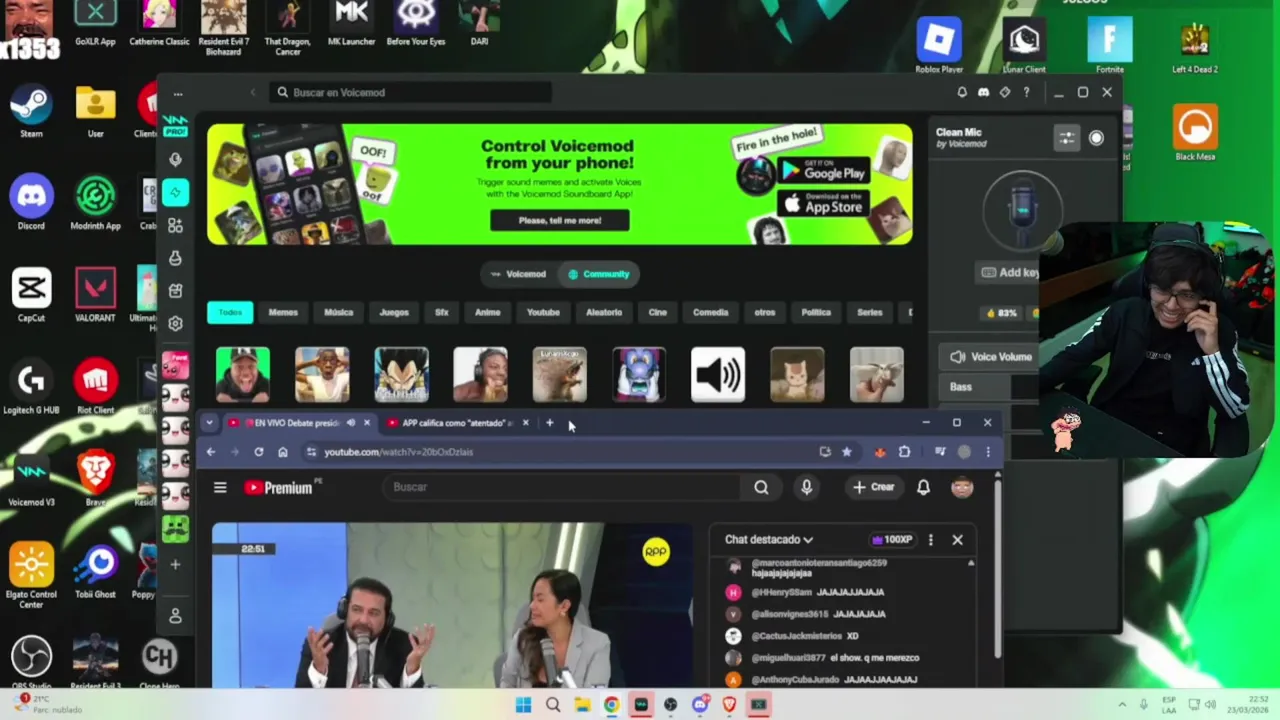Start YouTube voice search microphone
1280x720 pixels.
click(806, 487)
